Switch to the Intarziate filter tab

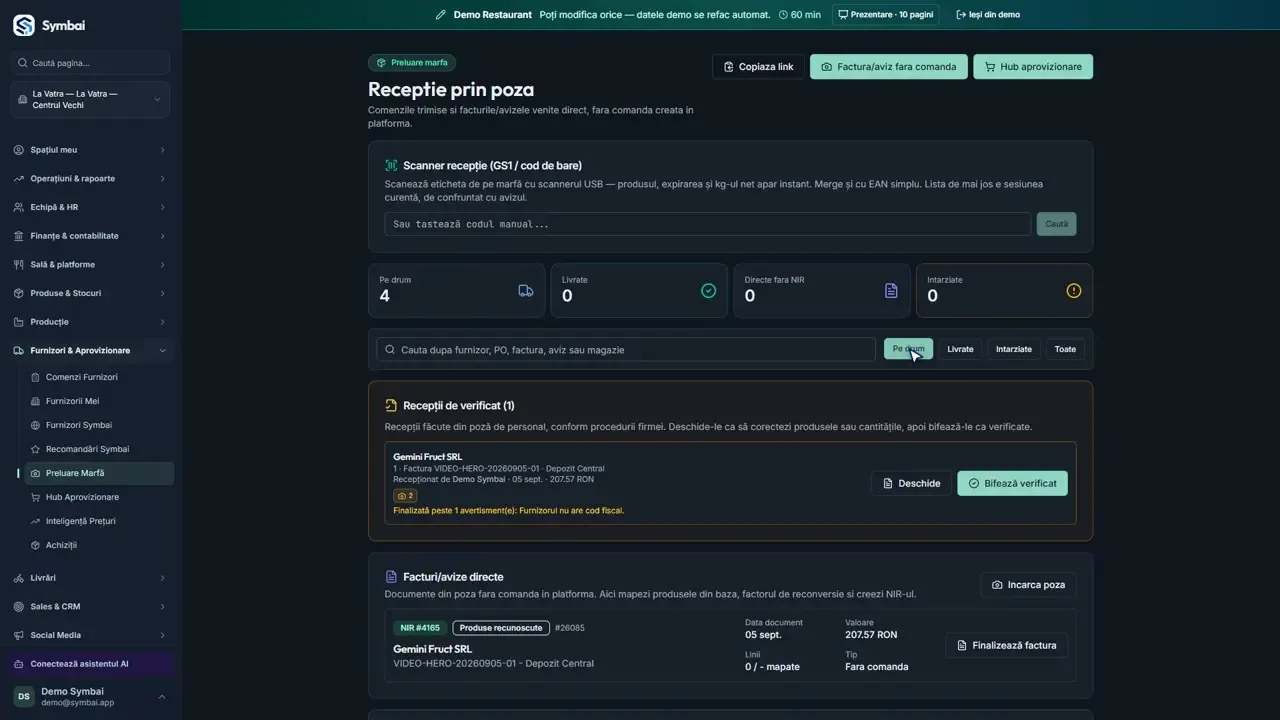1014,349
